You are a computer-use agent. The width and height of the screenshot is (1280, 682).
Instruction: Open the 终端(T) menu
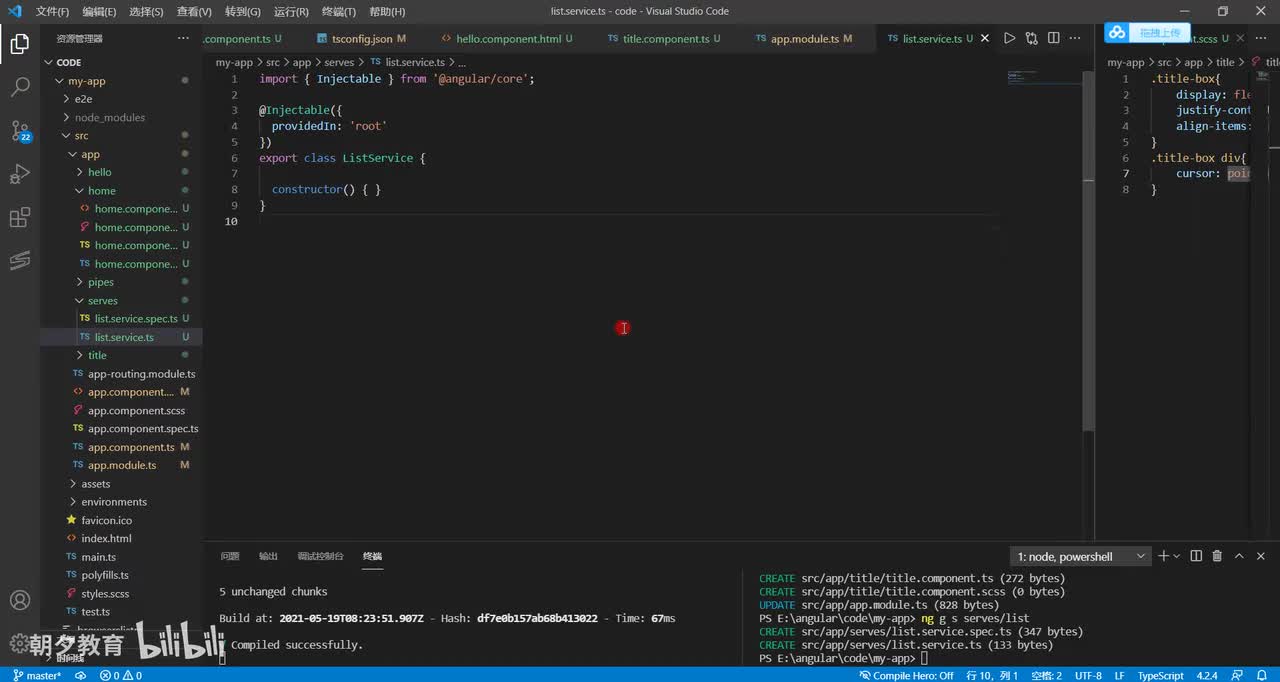coord(340,11)
